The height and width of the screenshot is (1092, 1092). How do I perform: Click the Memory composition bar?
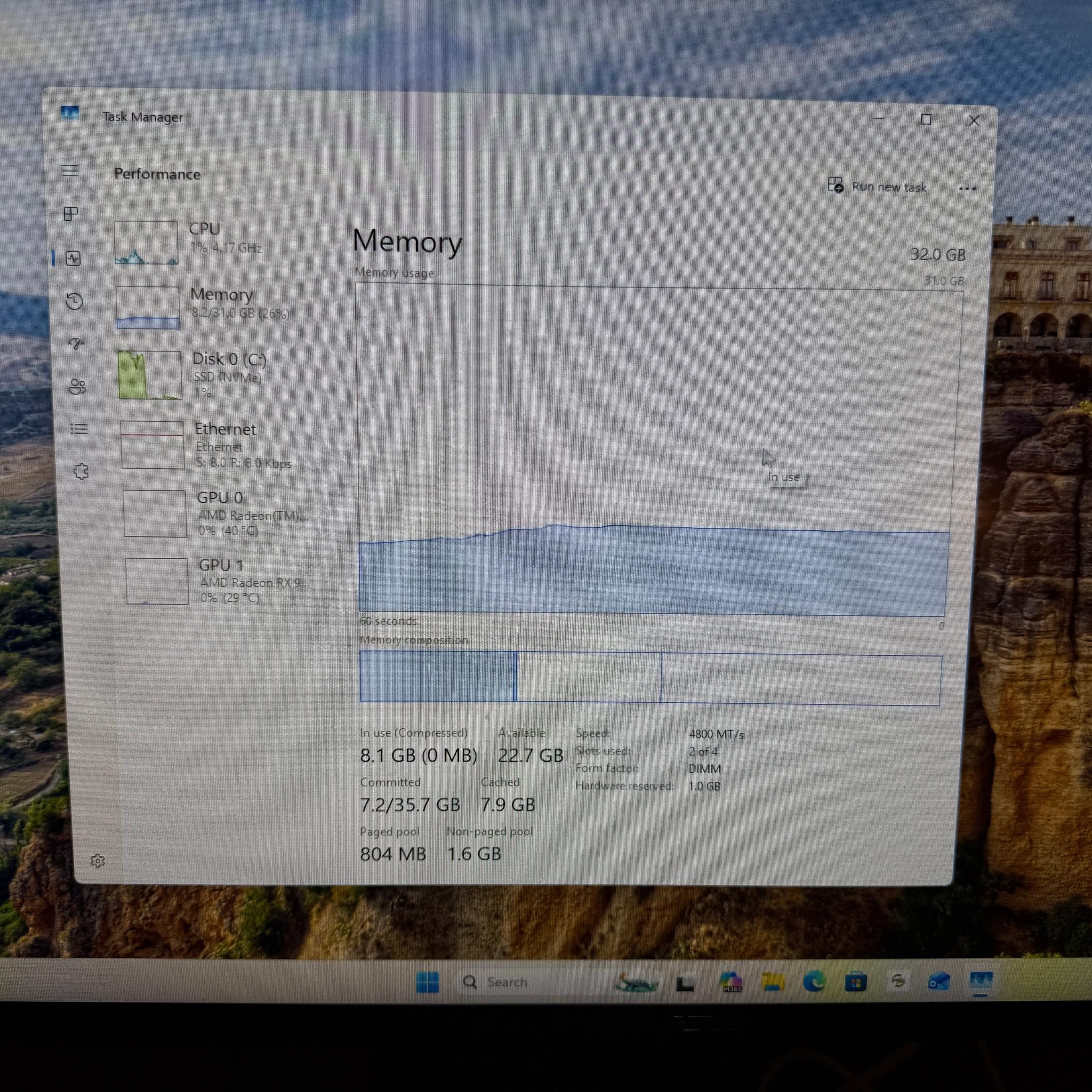[651, 678]
